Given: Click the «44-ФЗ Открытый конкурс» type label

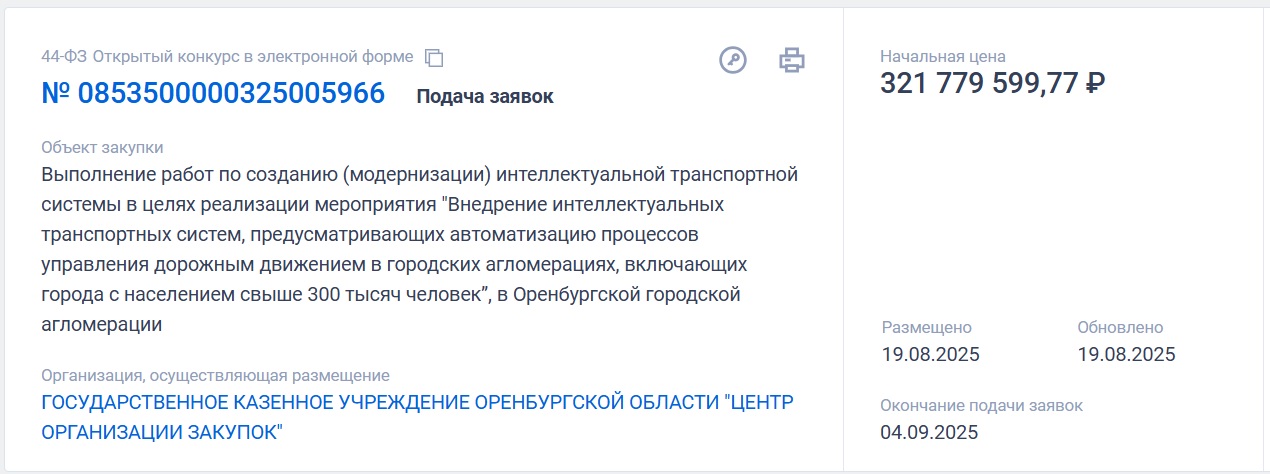Looking at the screenshot, I should pyautogui.click(x=227, y=57).
